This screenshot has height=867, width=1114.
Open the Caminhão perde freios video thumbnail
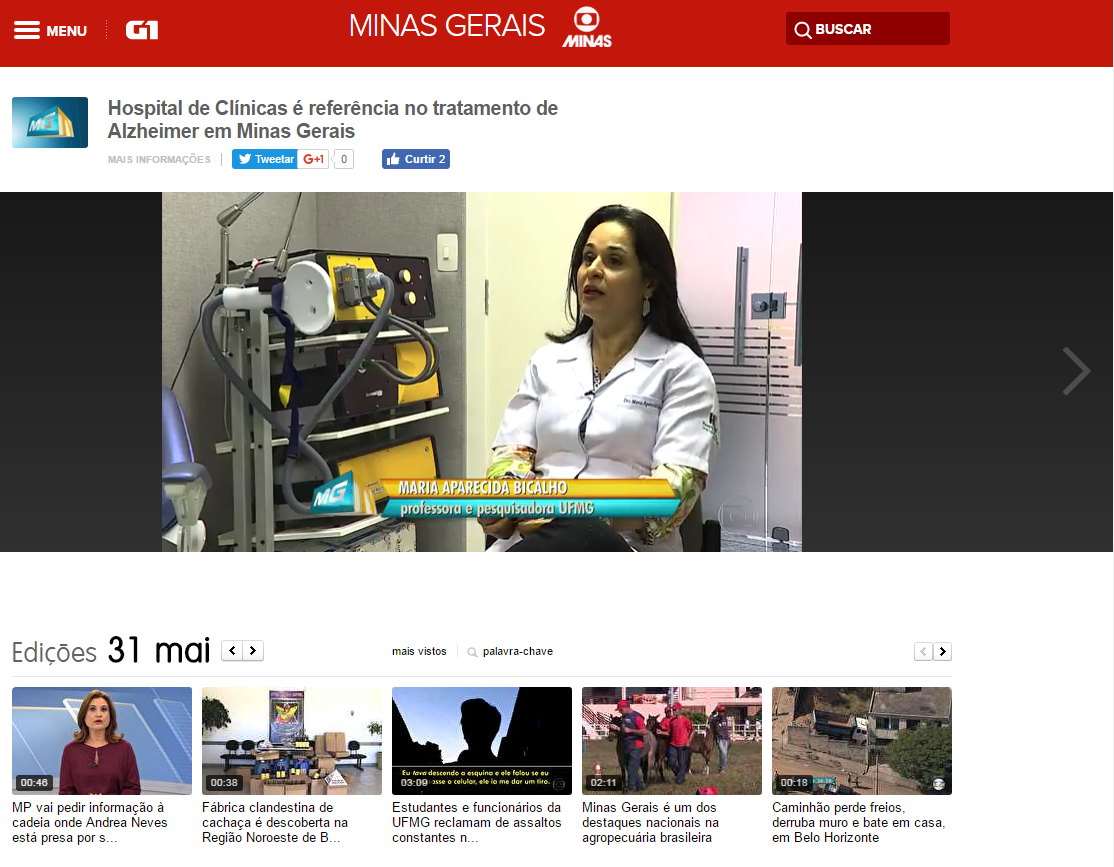pos(862,741)
